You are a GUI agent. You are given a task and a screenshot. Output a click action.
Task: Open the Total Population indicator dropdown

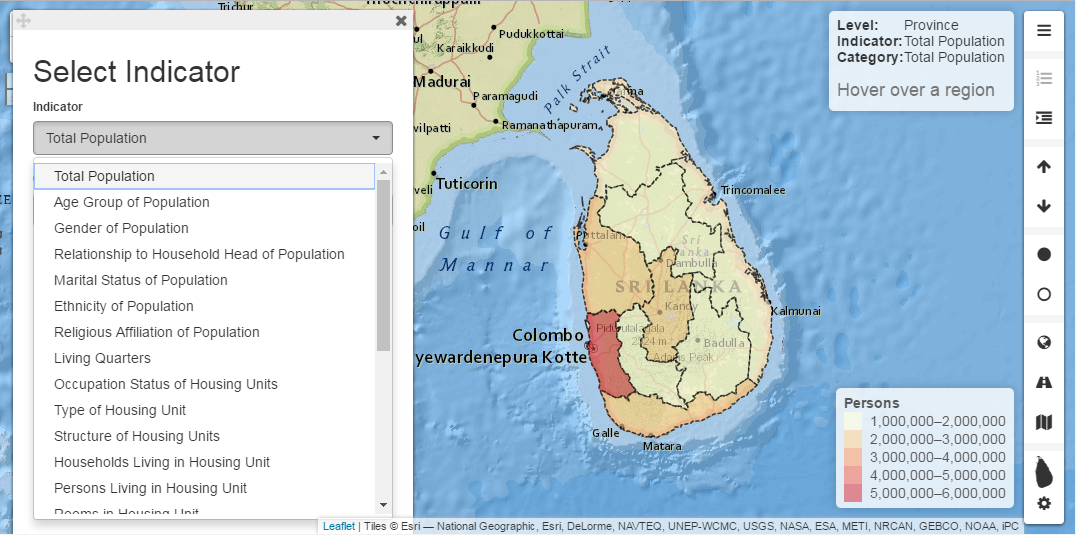point(213,138)
